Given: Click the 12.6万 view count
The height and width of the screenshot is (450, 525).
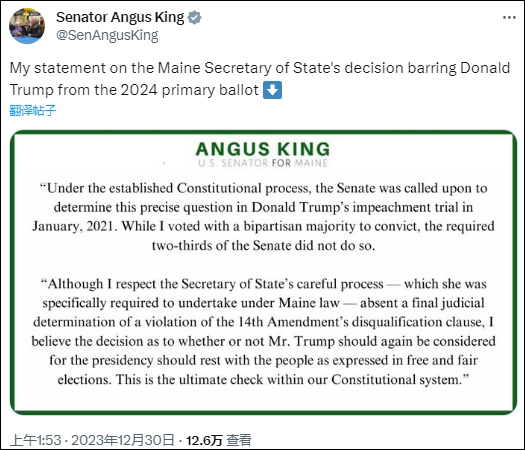Looking at the screenshot, I should click(x=204, y=440).
